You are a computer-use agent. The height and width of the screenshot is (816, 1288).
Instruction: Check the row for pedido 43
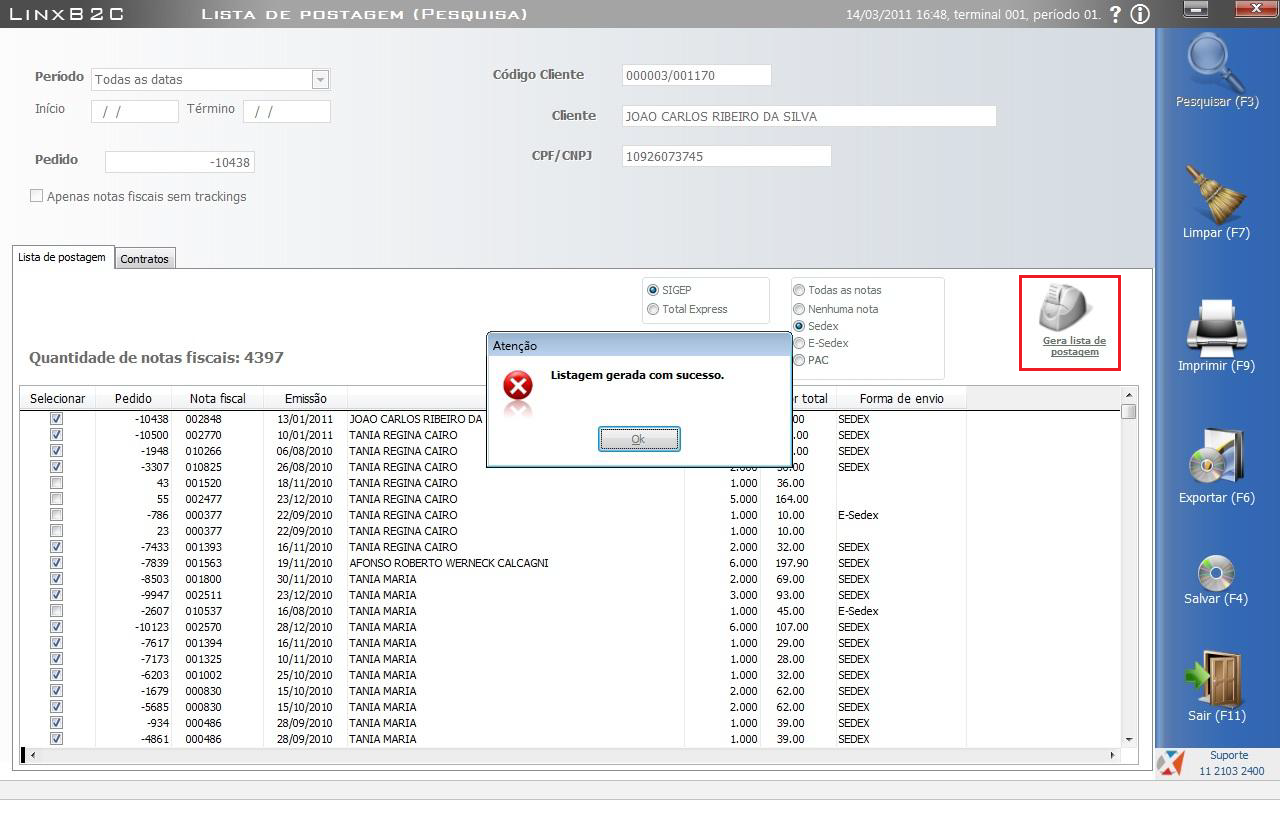click(56, 483)
